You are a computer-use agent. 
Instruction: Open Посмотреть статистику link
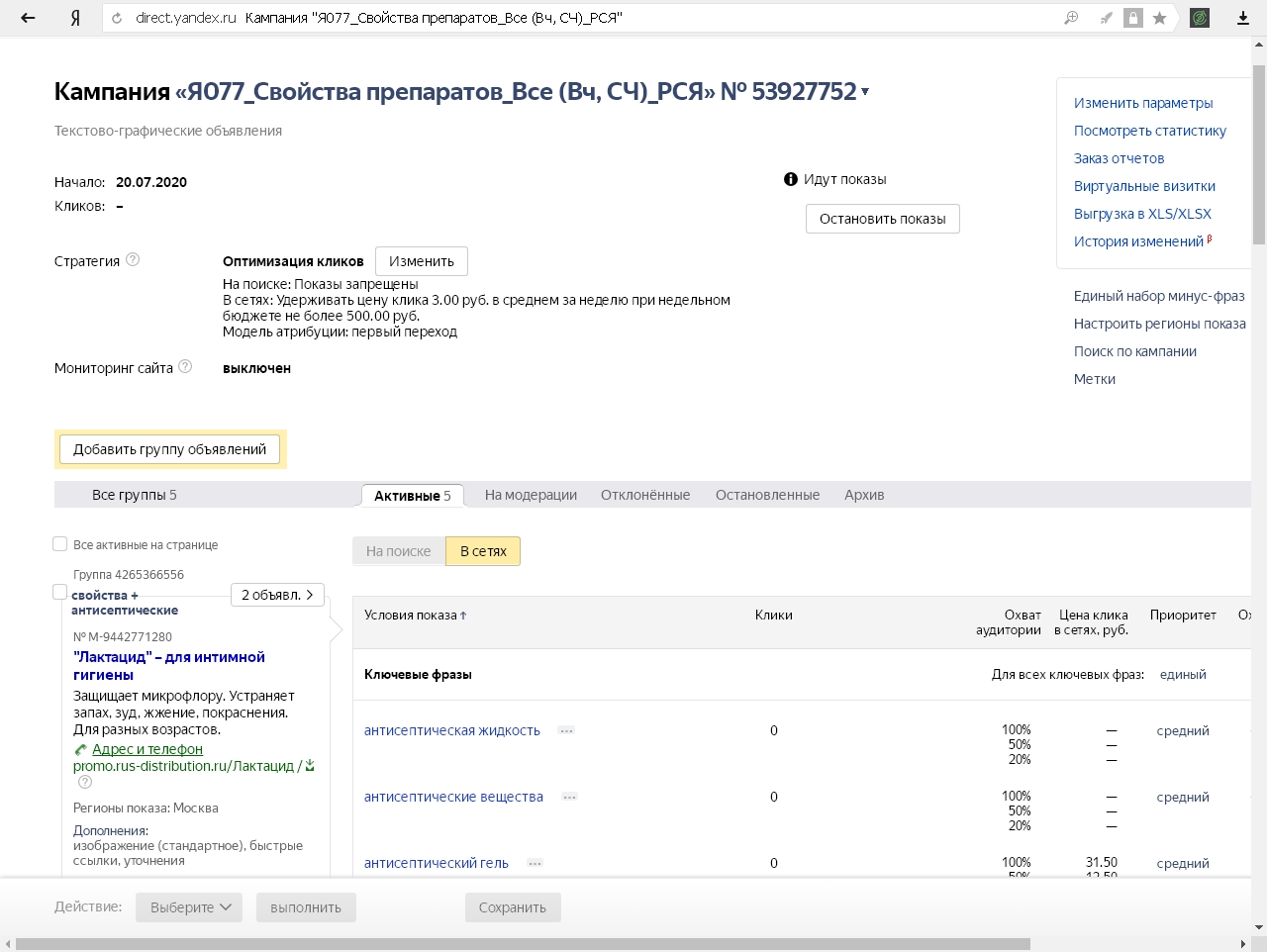point(1150,131)
